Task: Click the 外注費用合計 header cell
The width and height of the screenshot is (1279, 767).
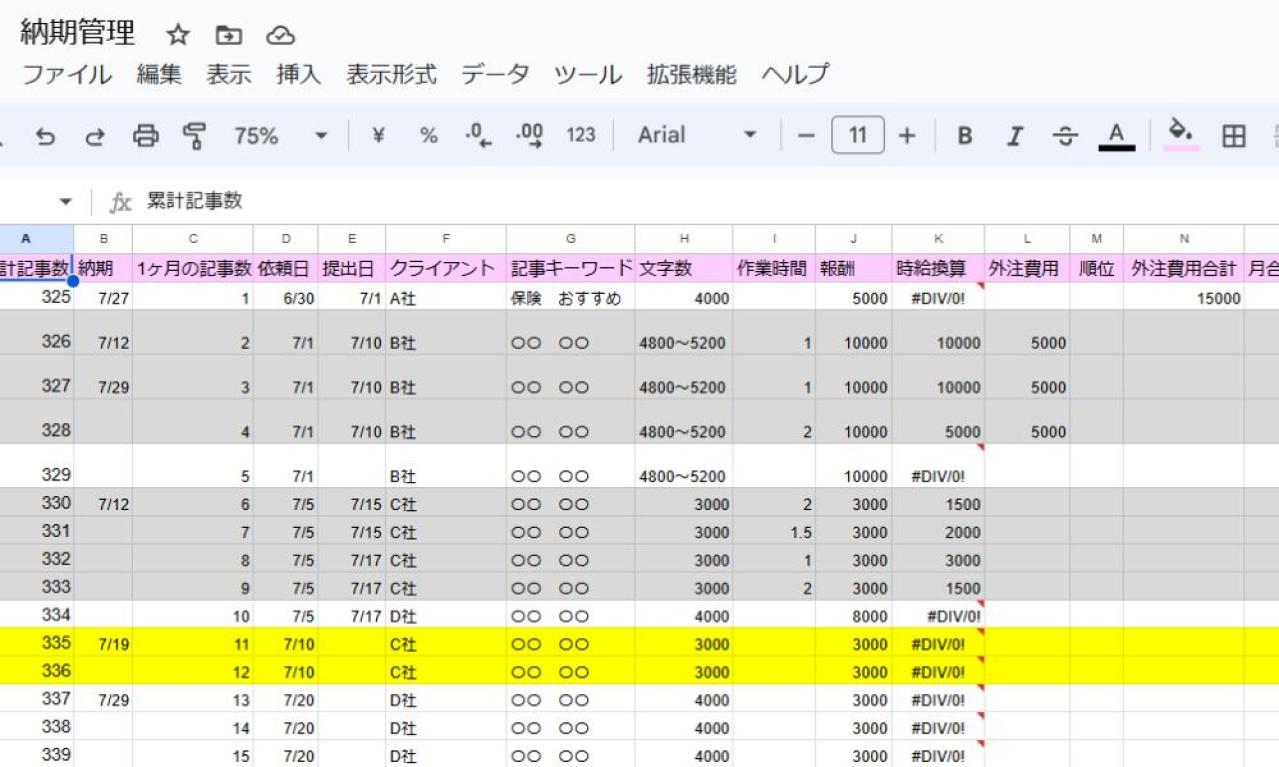Action: click(x=1184, y=268)
